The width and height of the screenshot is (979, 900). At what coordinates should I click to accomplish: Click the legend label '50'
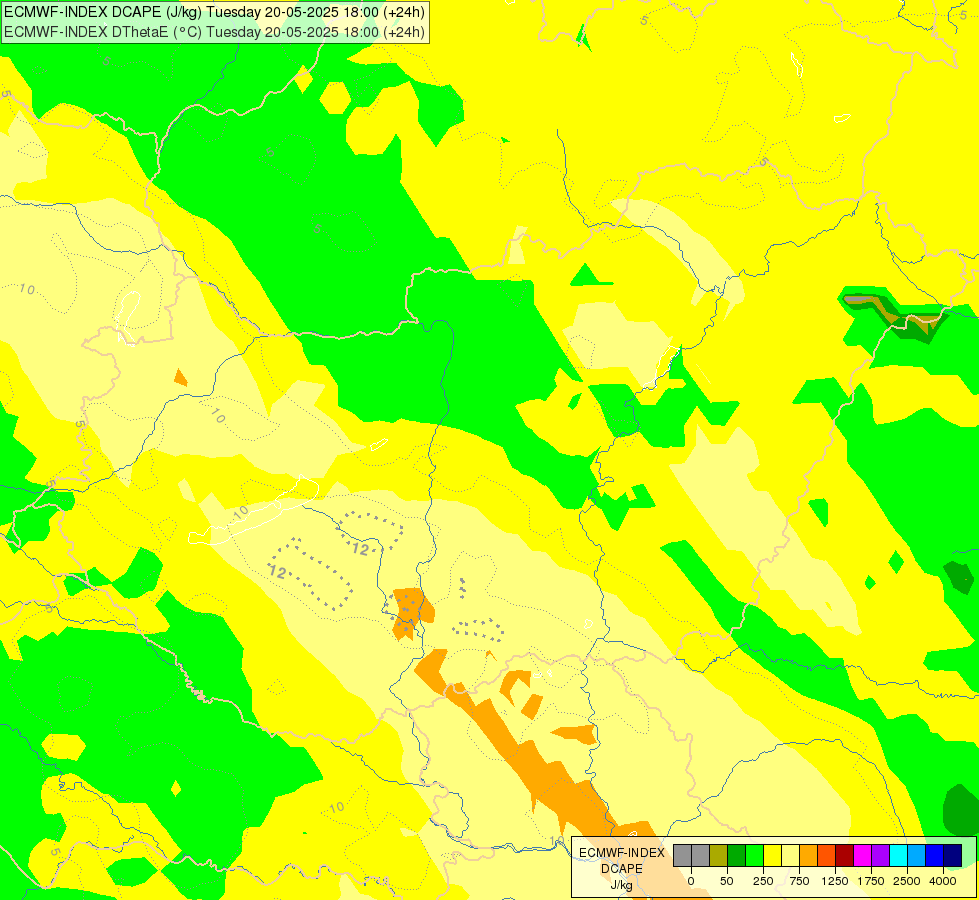727,881
